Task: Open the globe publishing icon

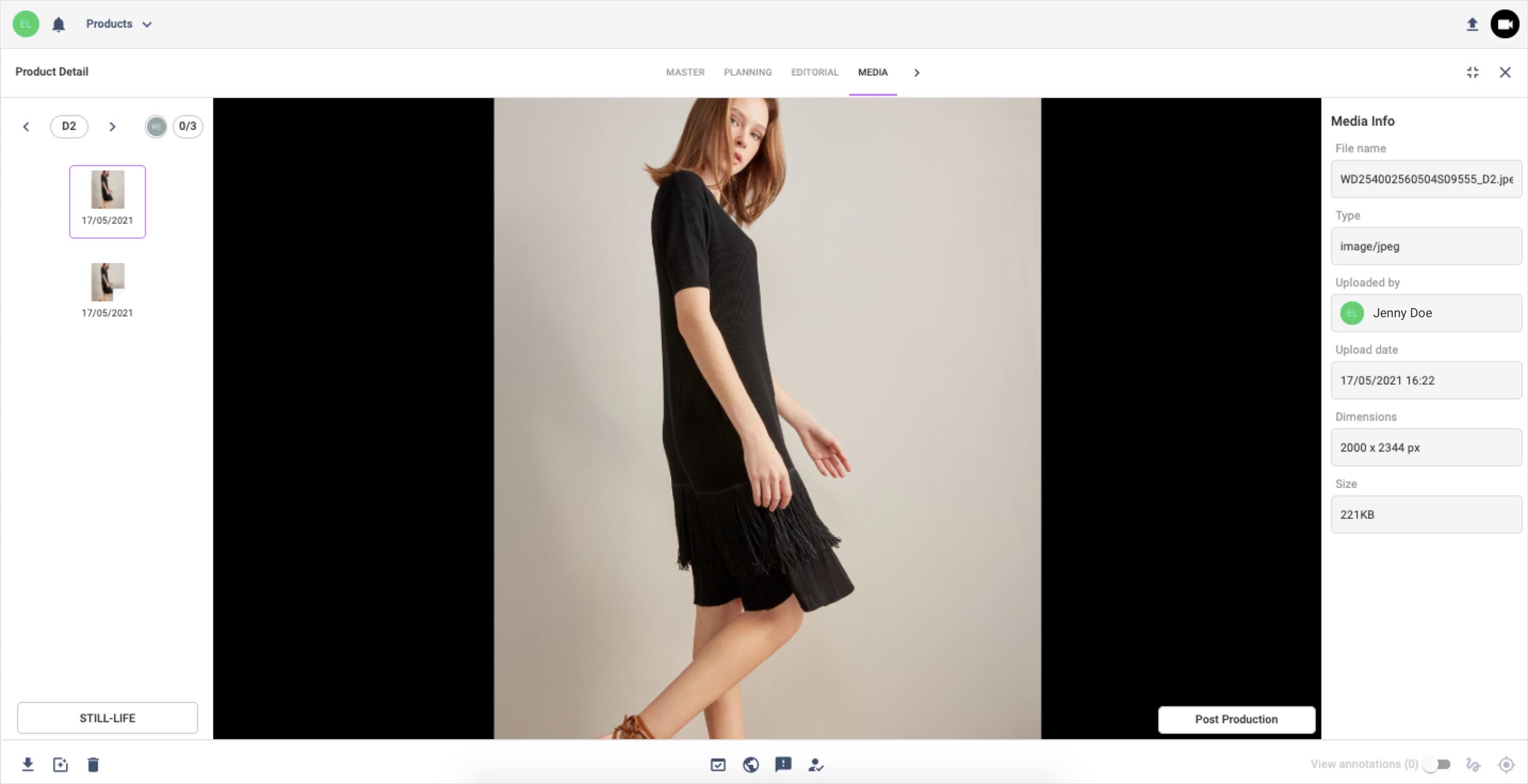Action: (750, 765)
